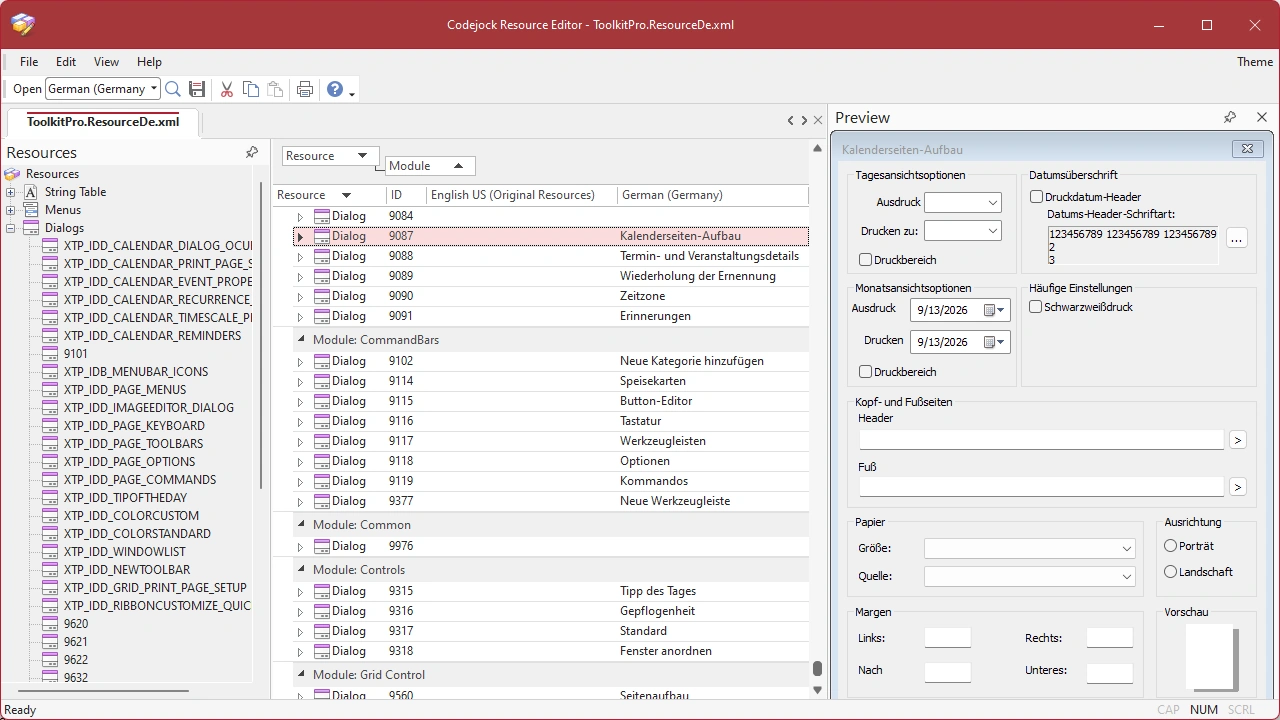The height and width of the screenshot is (720, 1280).
Task: Click the Cut scissors icon
Action: (227, 89)
